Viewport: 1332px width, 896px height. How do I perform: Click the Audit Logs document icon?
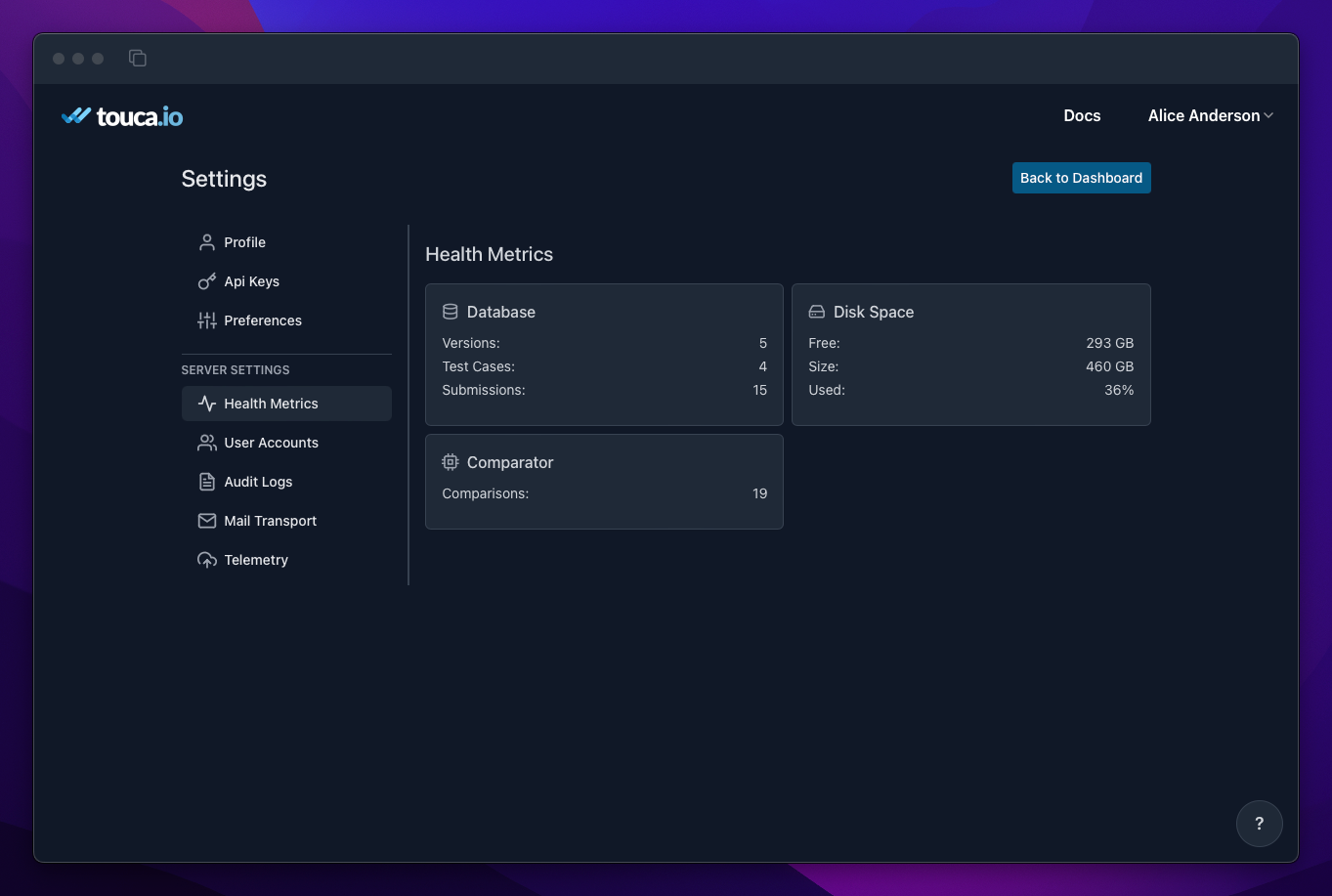[x=207, y=482]
